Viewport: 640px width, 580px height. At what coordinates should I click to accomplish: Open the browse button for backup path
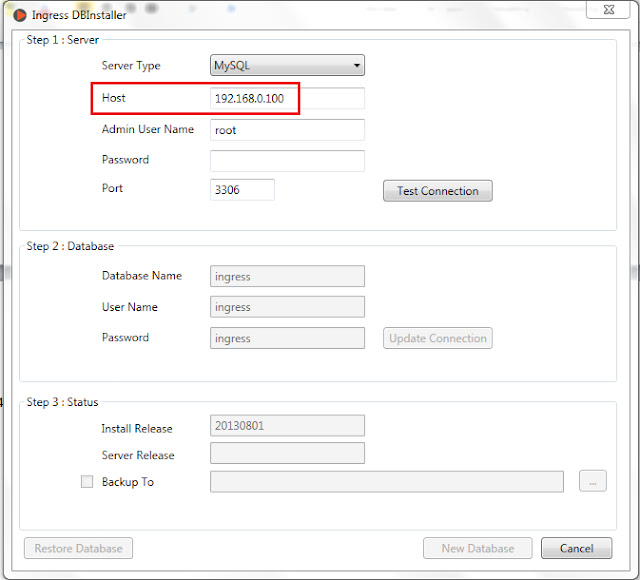point(593,481)
